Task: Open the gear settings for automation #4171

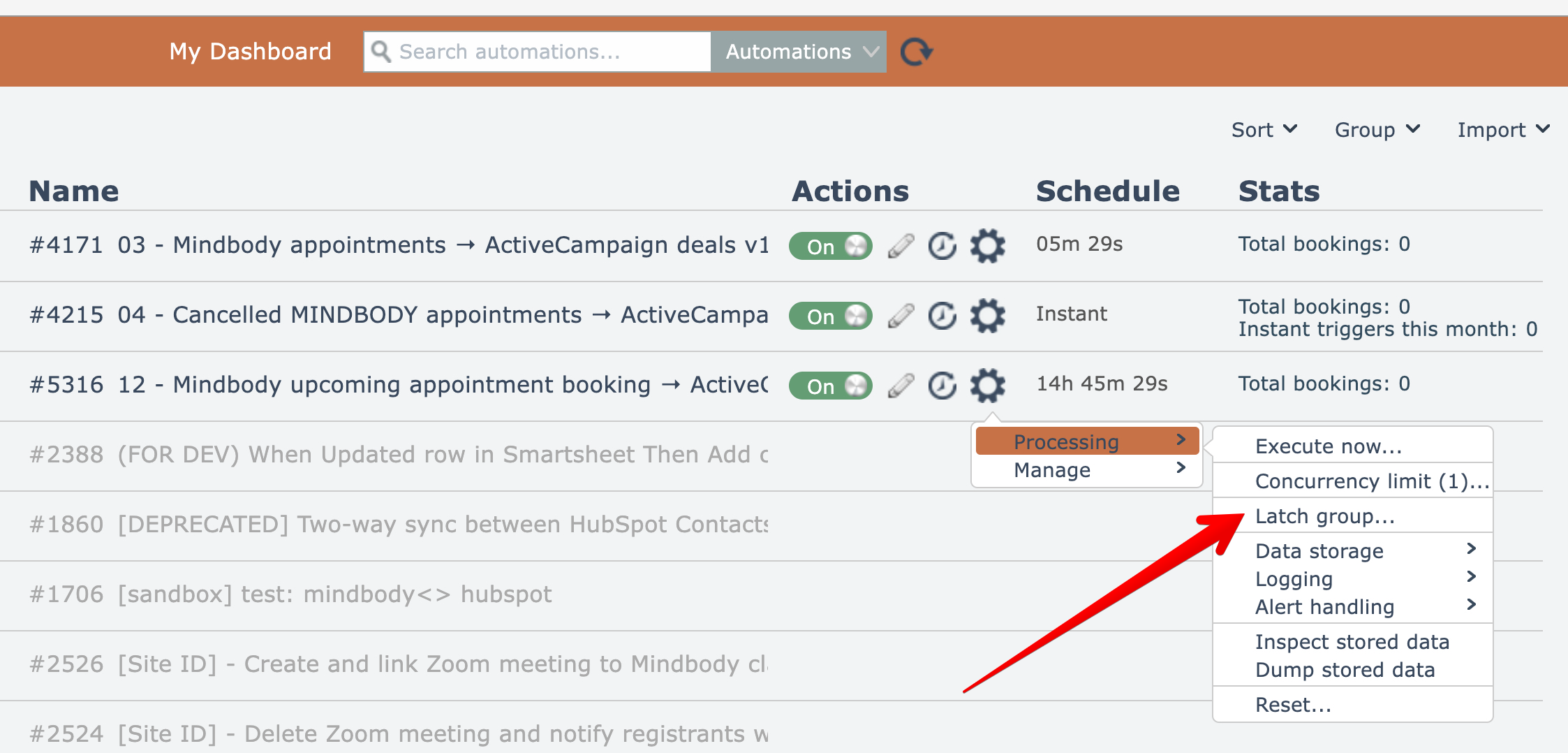Action: pos(987,246)
